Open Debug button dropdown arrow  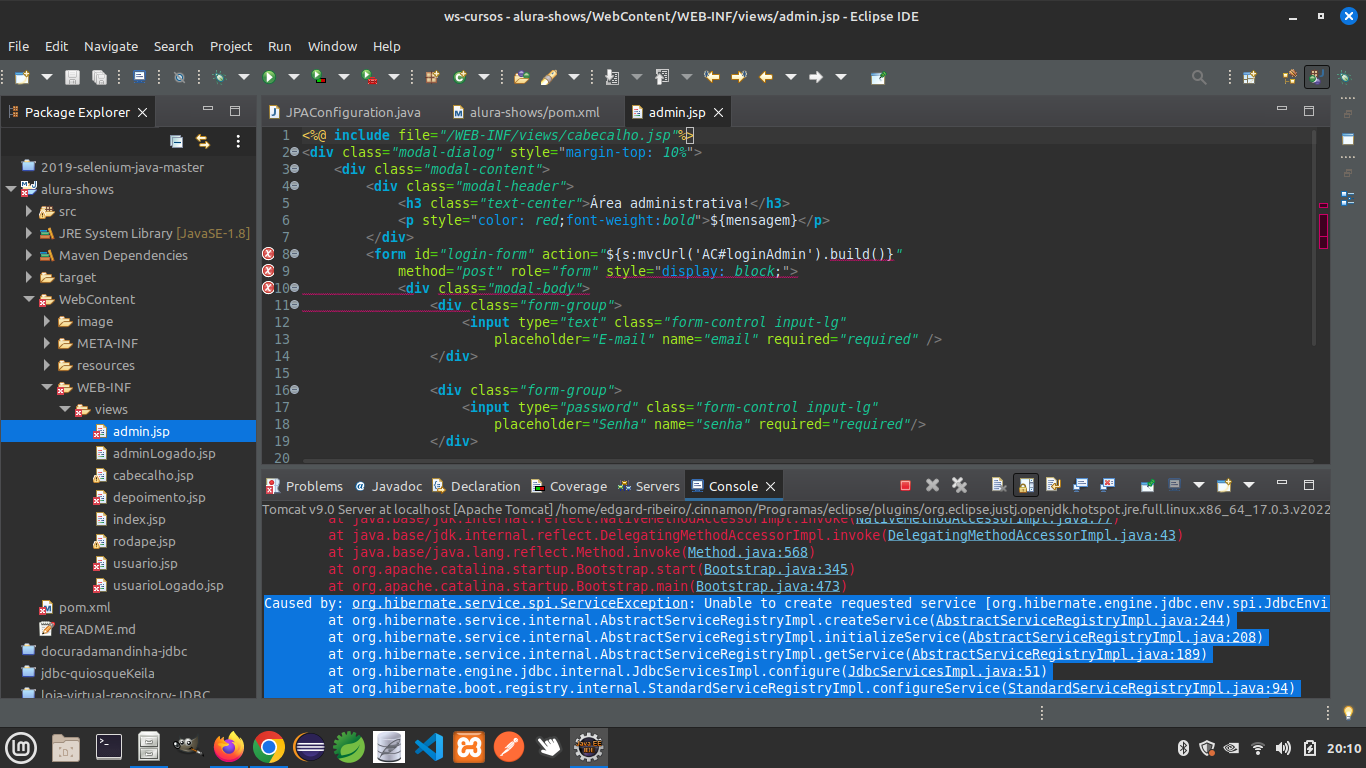[243, 77]
